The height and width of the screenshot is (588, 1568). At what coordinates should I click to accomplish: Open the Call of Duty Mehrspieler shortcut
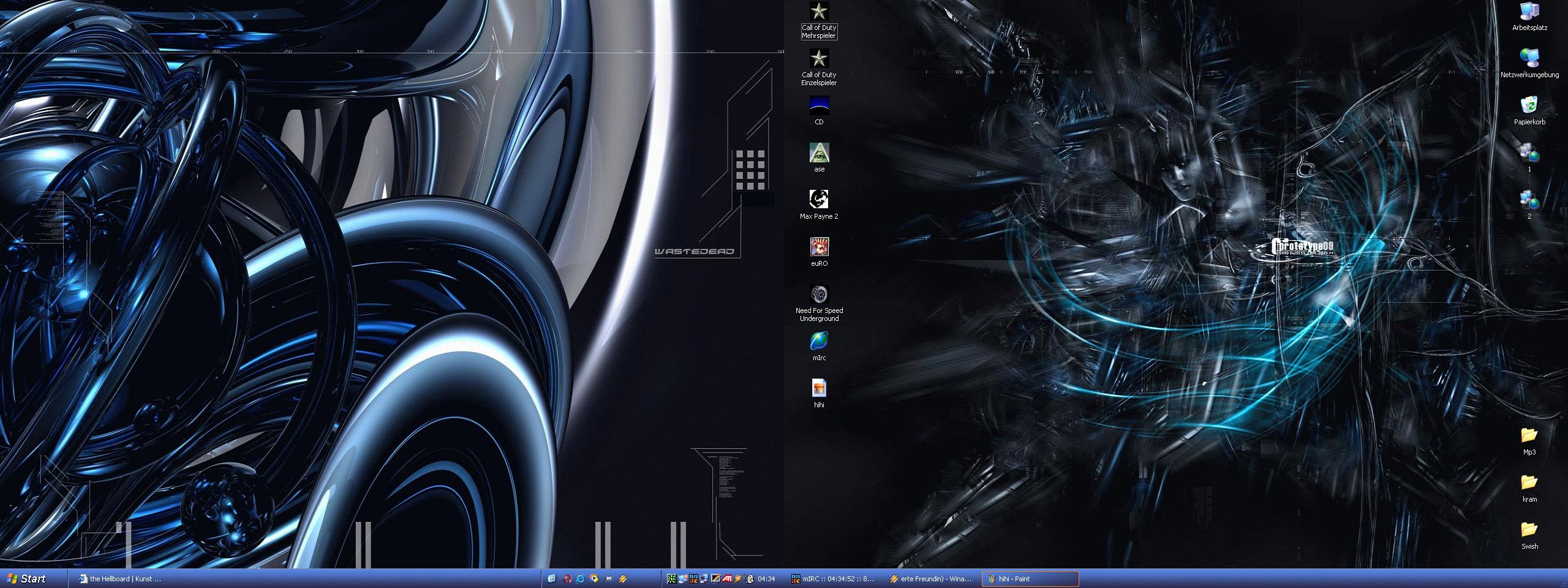coord(819,12)
